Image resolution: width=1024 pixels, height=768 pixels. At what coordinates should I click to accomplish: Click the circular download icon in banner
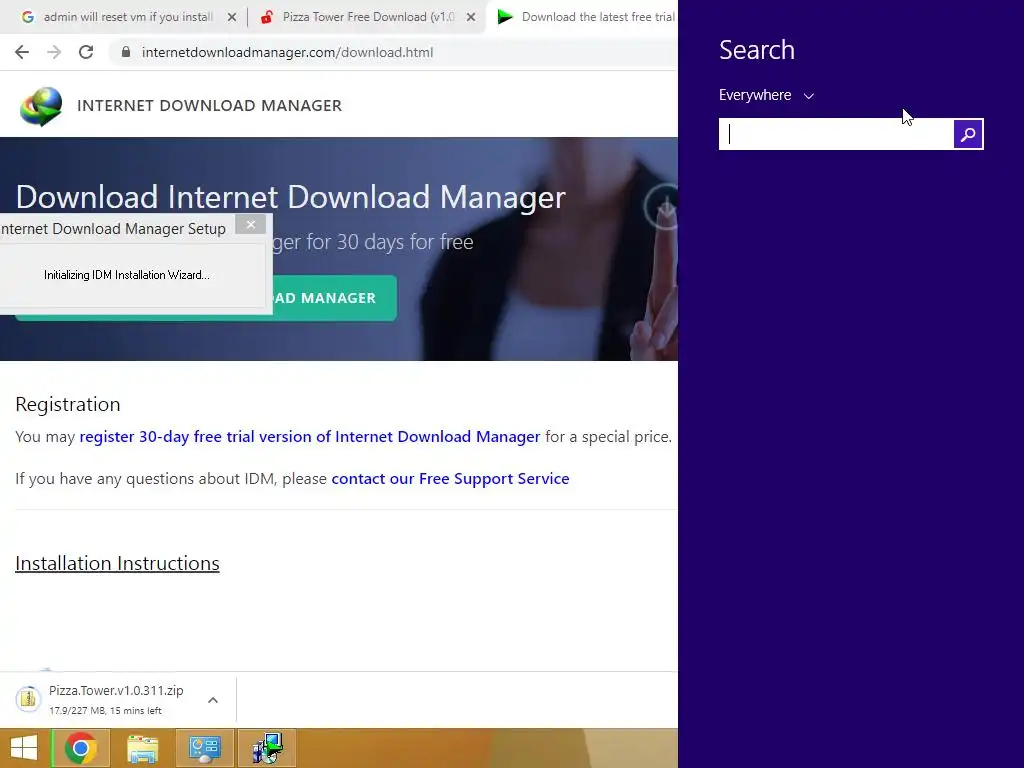[662, 206]
